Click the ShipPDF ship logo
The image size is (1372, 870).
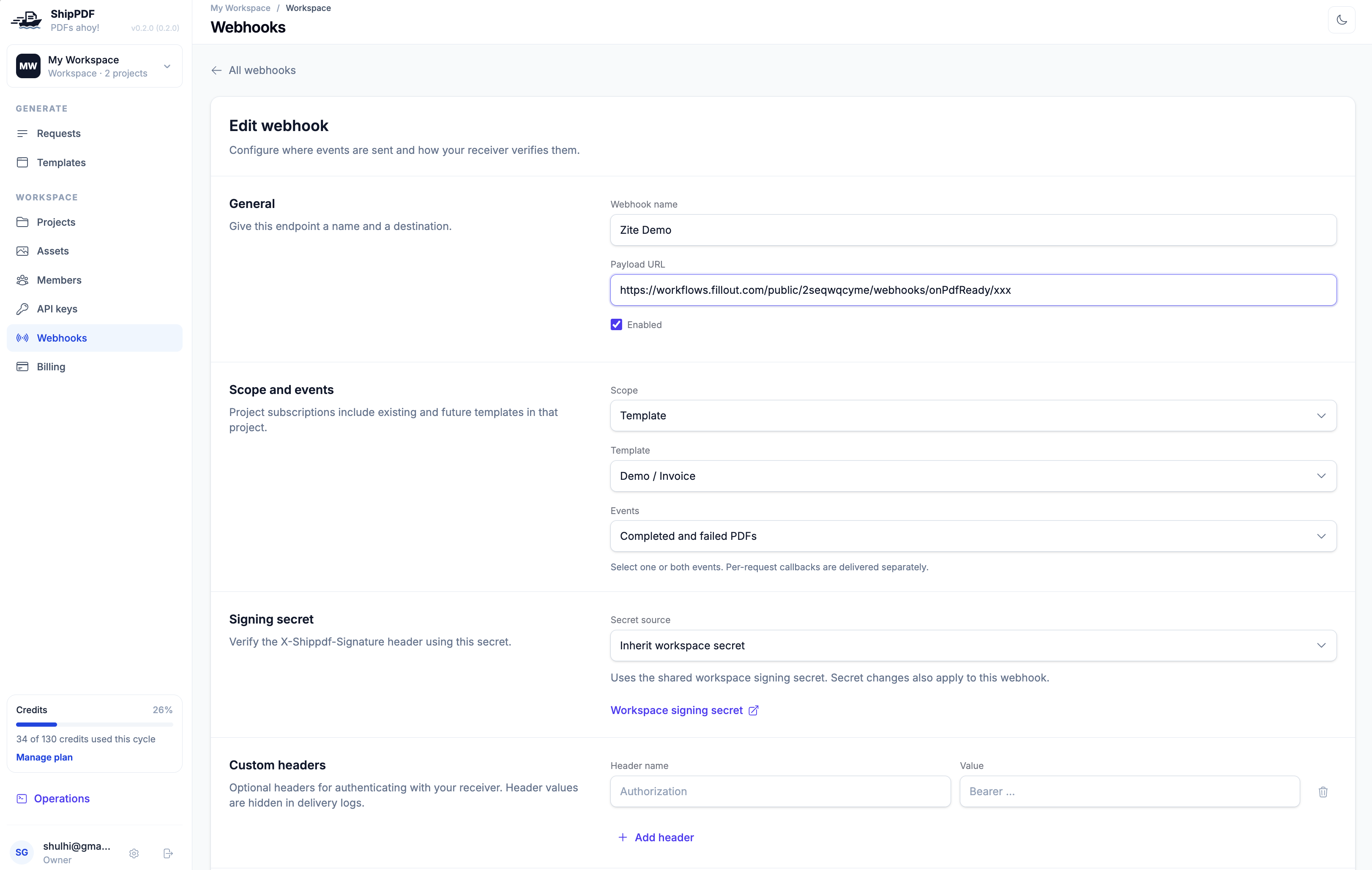(x=26, y=20)
